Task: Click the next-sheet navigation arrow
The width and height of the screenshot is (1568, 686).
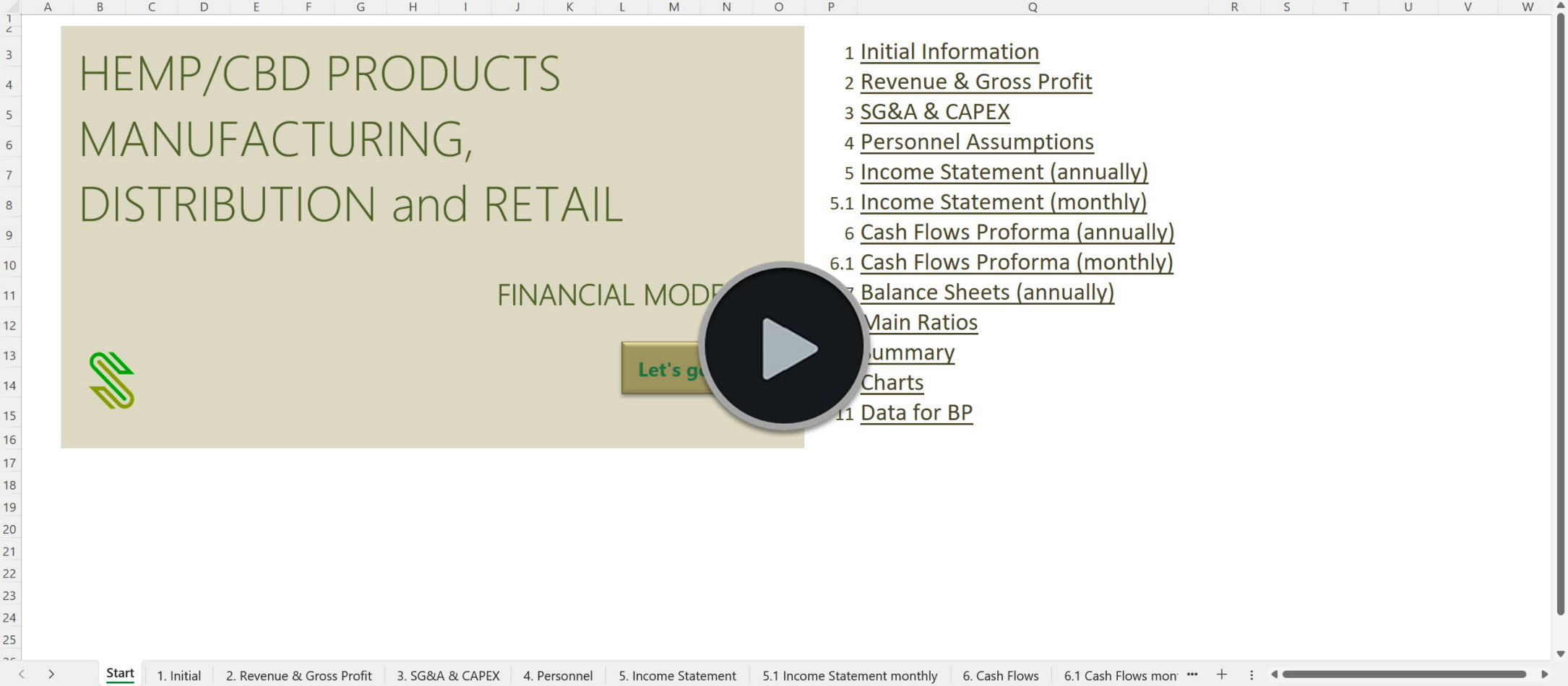Action: click(51, 673)
